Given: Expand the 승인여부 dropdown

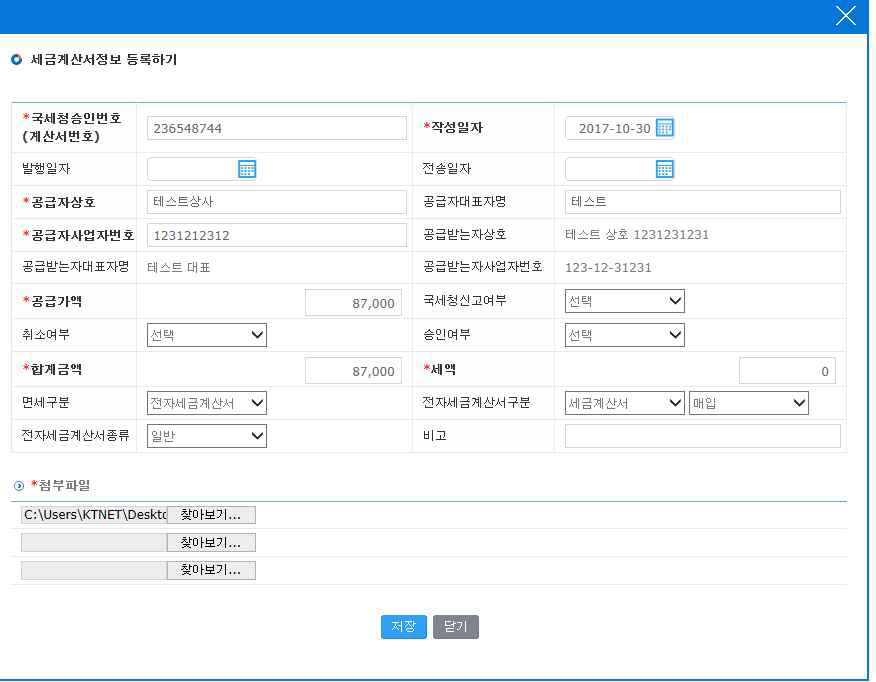Looking at the screenshot, I should pos(625,335).
